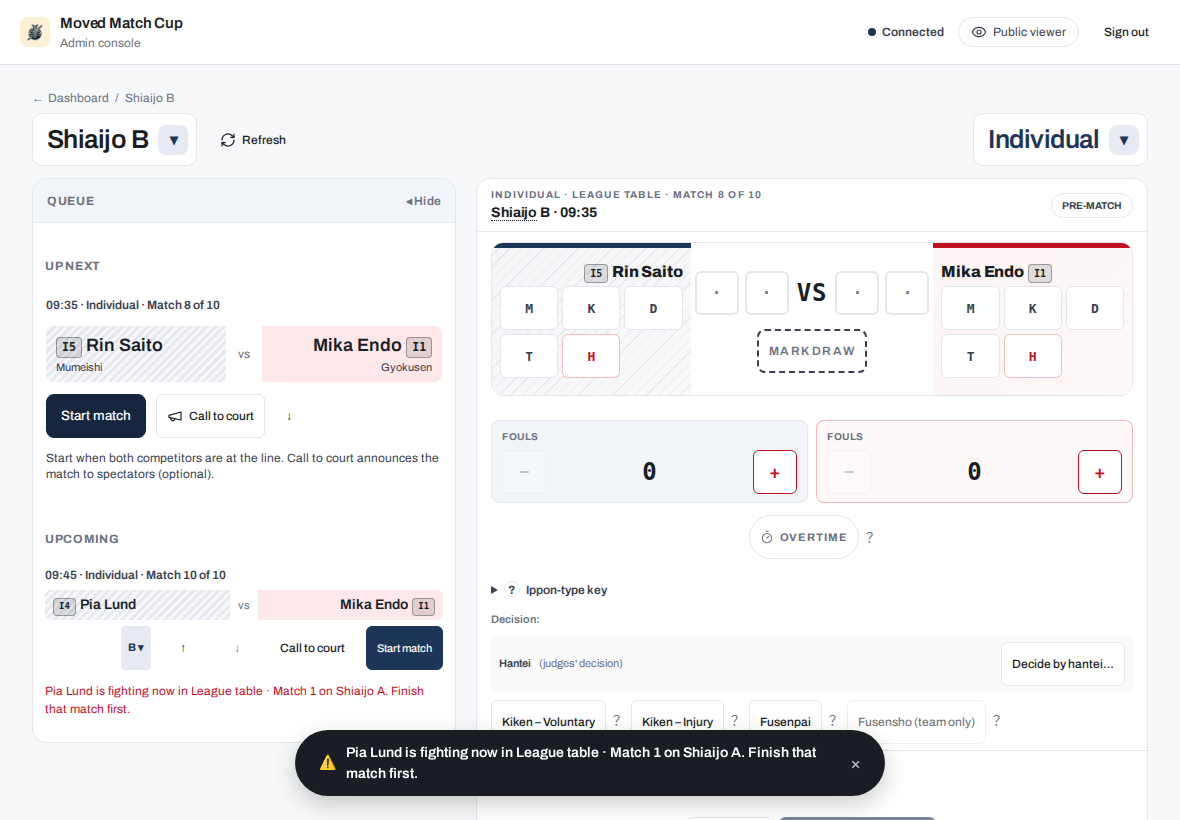Click the warning triangle icon in toast
This screenshot has height=820, width=1180.
(x=327, y=763)
